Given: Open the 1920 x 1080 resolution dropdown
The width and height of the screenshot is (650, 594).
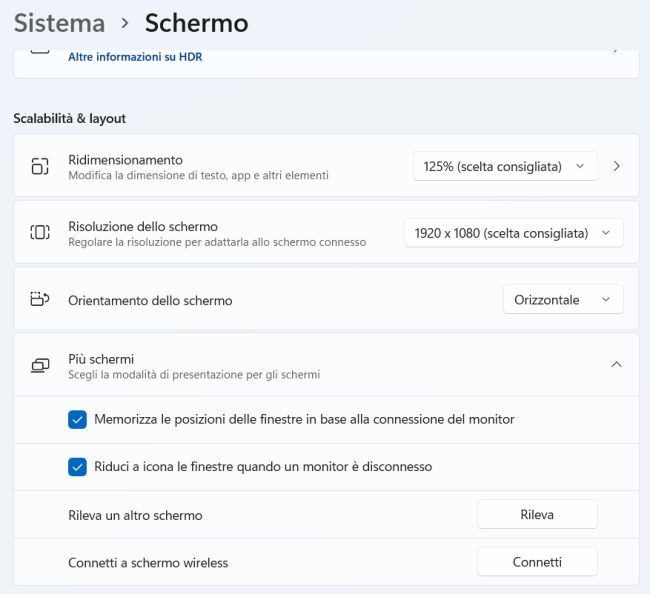Looking at the screenshot, I should pyautogui.click(x=512, y=233).
